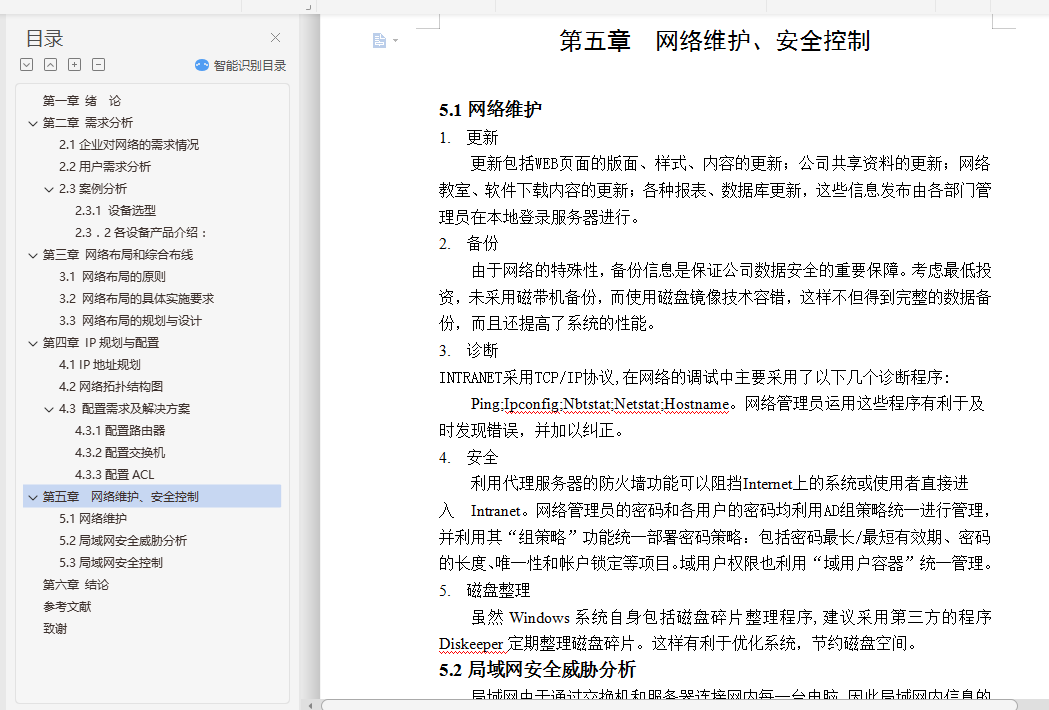Click the plus icon to promote heading level

pos(75,65)
